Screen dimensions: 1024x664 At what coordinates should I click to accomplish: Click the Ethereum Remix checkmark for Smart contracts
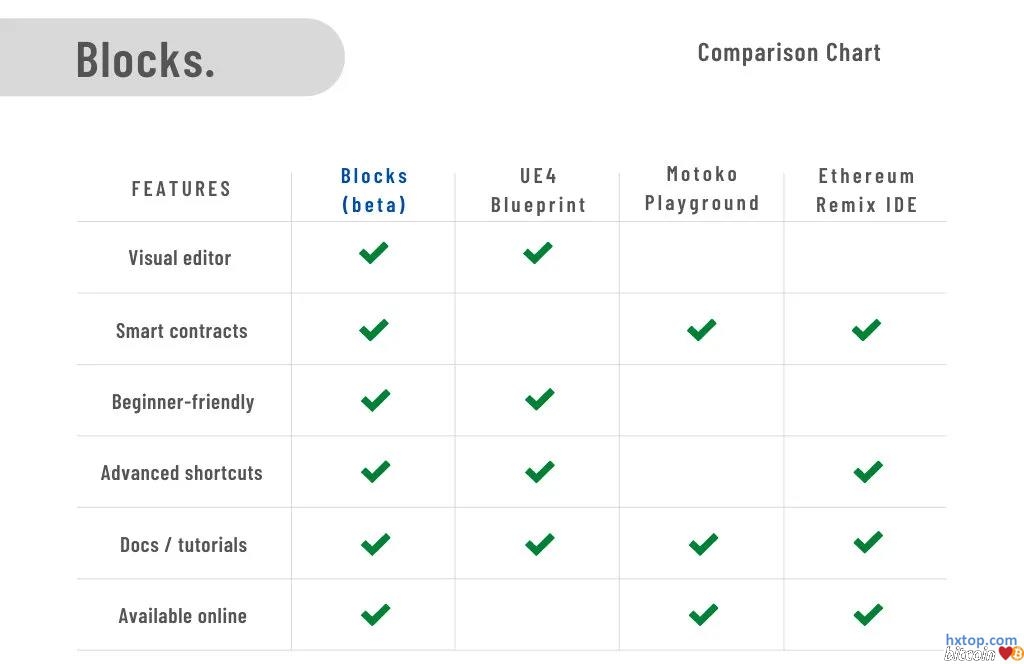click(866, 329)
